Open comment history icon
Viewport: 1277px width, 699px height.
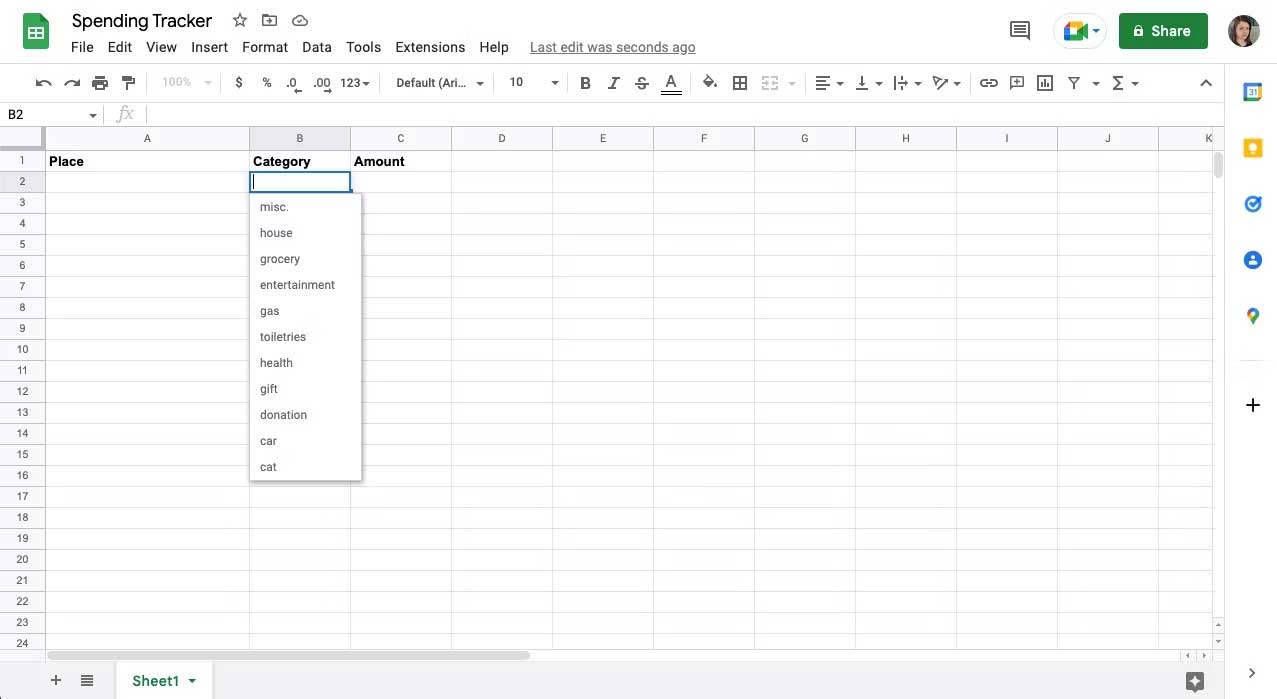point(1020,31)
